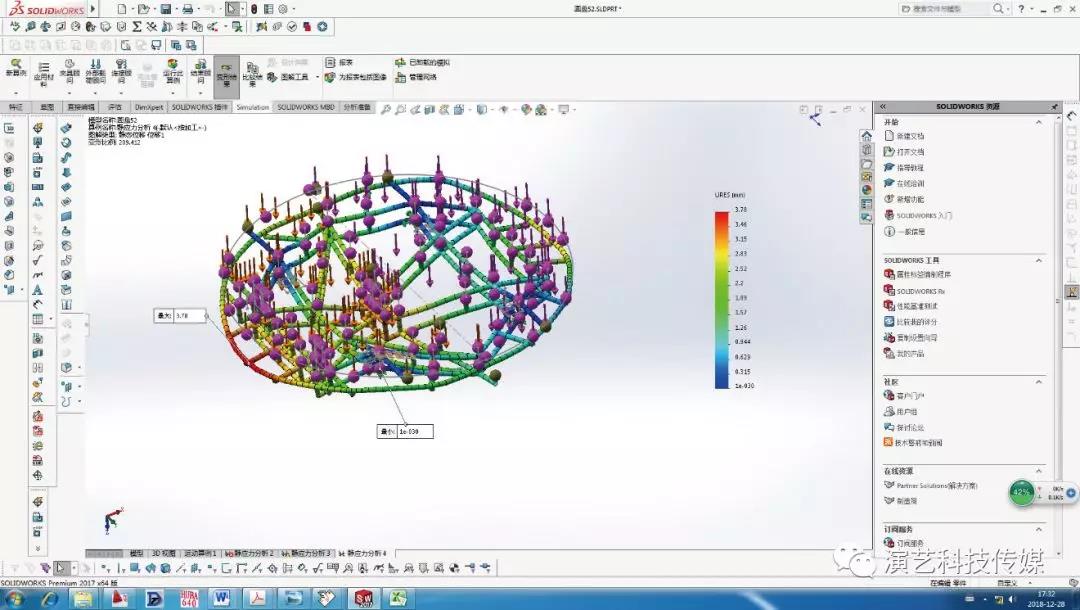Screen dimensions: 1080x610
Task: Click the Fixtures Advisor icon
Action: pos(70,72)
